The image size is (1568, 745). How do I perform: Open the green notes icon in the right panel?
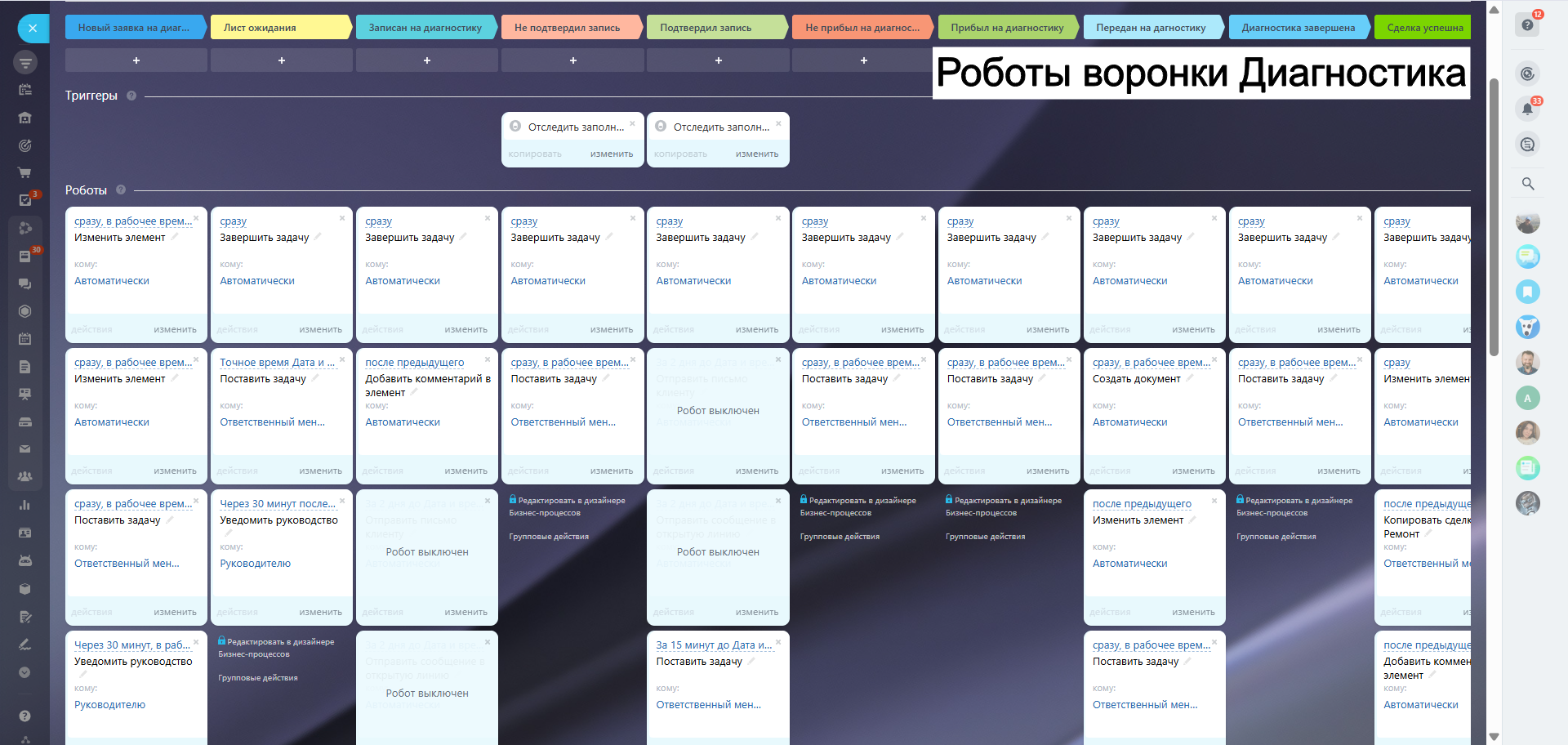click(x=1528, y=468)
